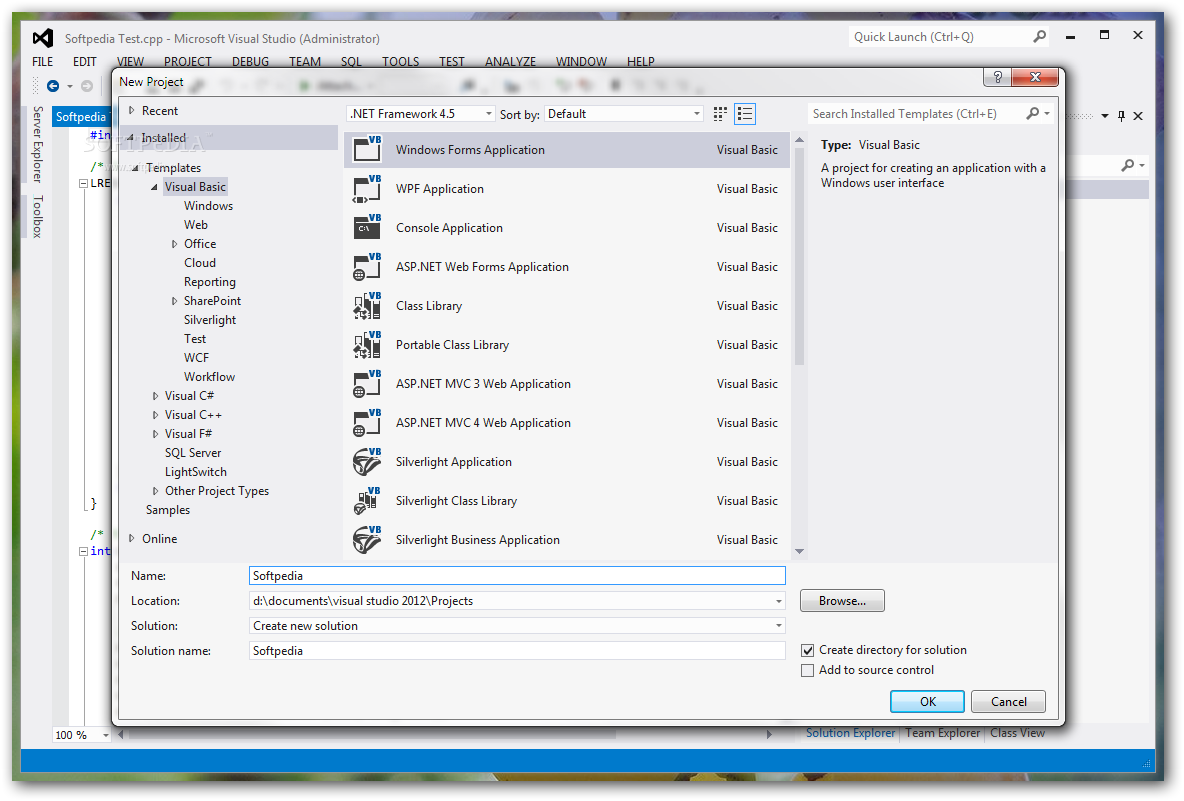The image size is (1184, 801).
Task: Expand the Office subnode
Action: point(174,244)
